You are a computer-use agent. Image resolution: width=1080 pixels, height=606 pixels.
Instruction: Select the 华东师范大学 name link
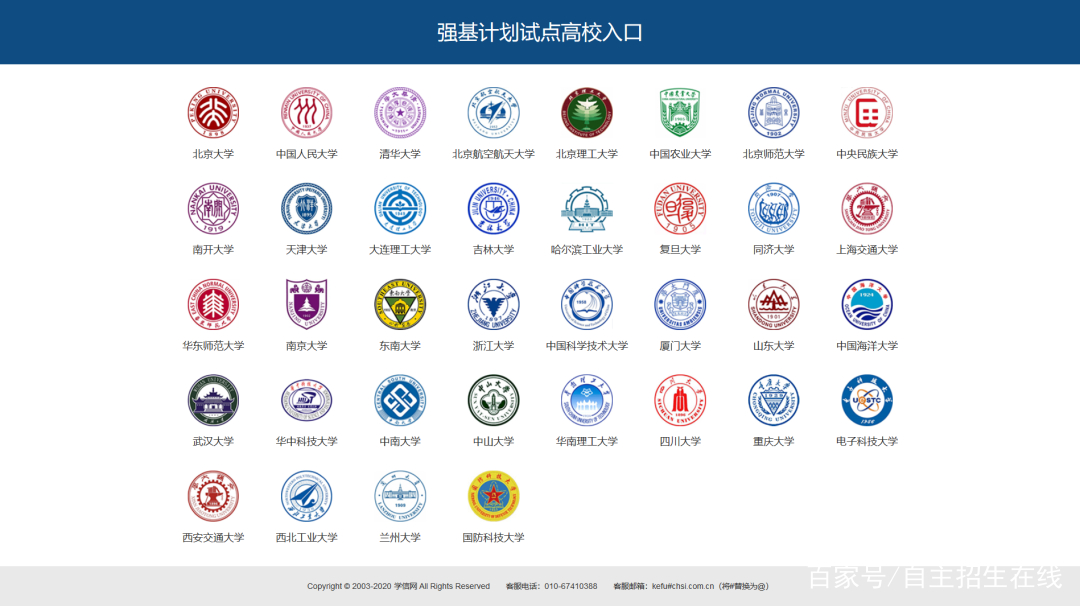[x=214, y=346]
